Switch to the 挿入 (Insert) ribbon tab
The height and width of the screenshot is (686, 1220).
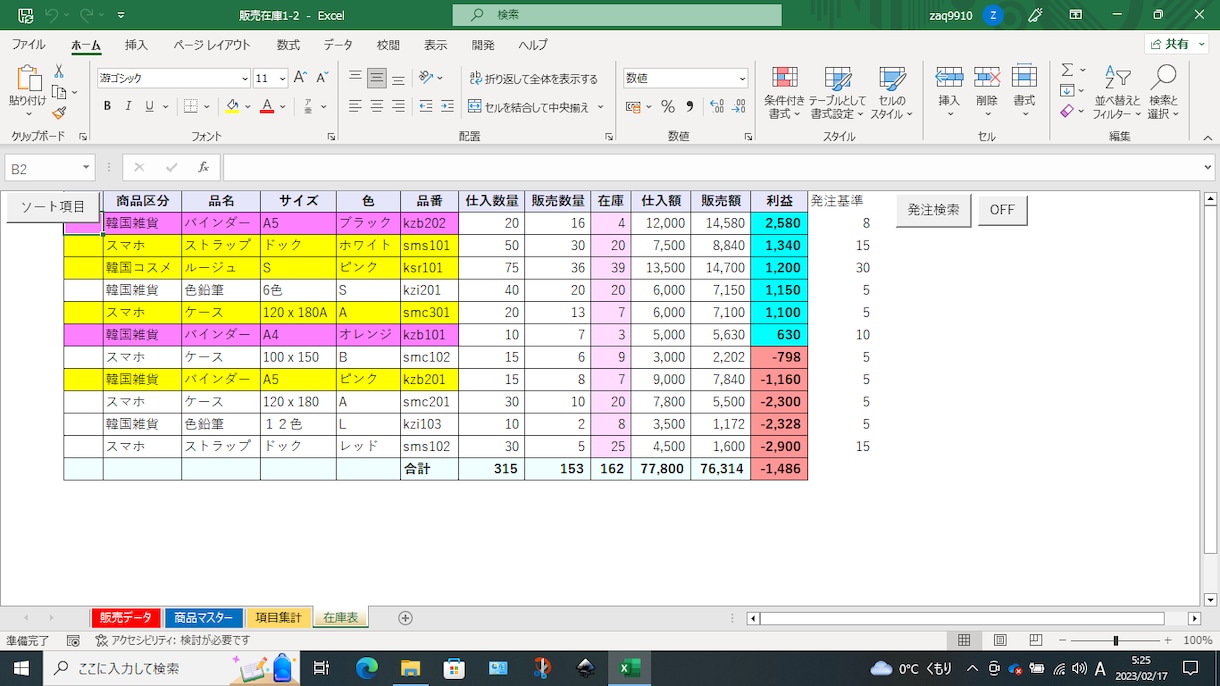(136, 45)
